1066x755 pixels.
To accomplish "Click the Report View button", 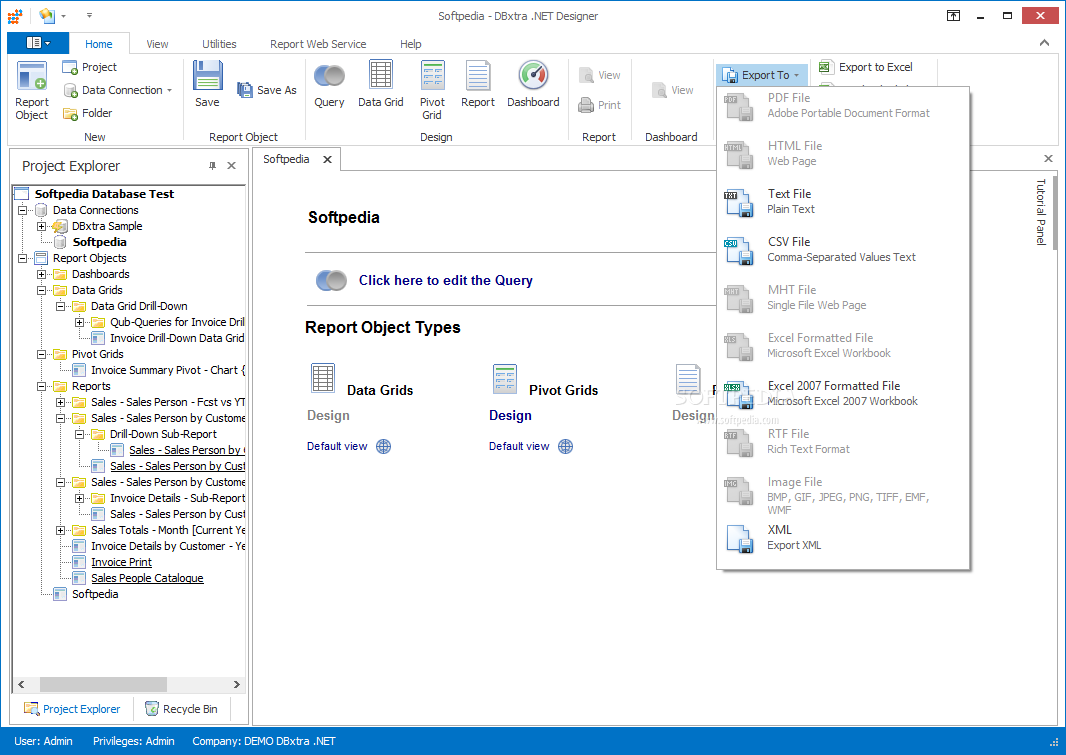I will tap(600, 75).
